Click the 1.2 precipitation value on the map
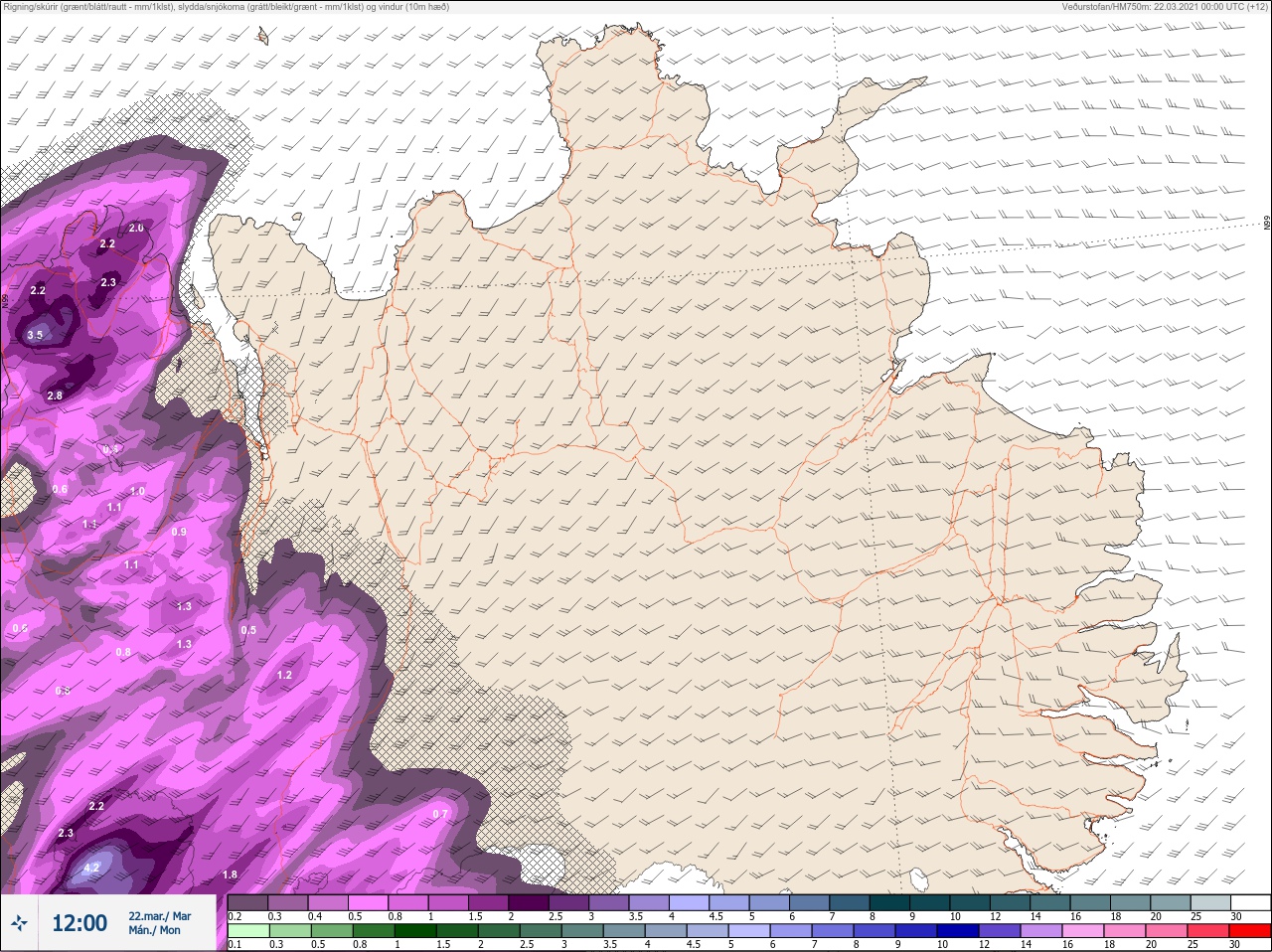 tap(284, 675)
